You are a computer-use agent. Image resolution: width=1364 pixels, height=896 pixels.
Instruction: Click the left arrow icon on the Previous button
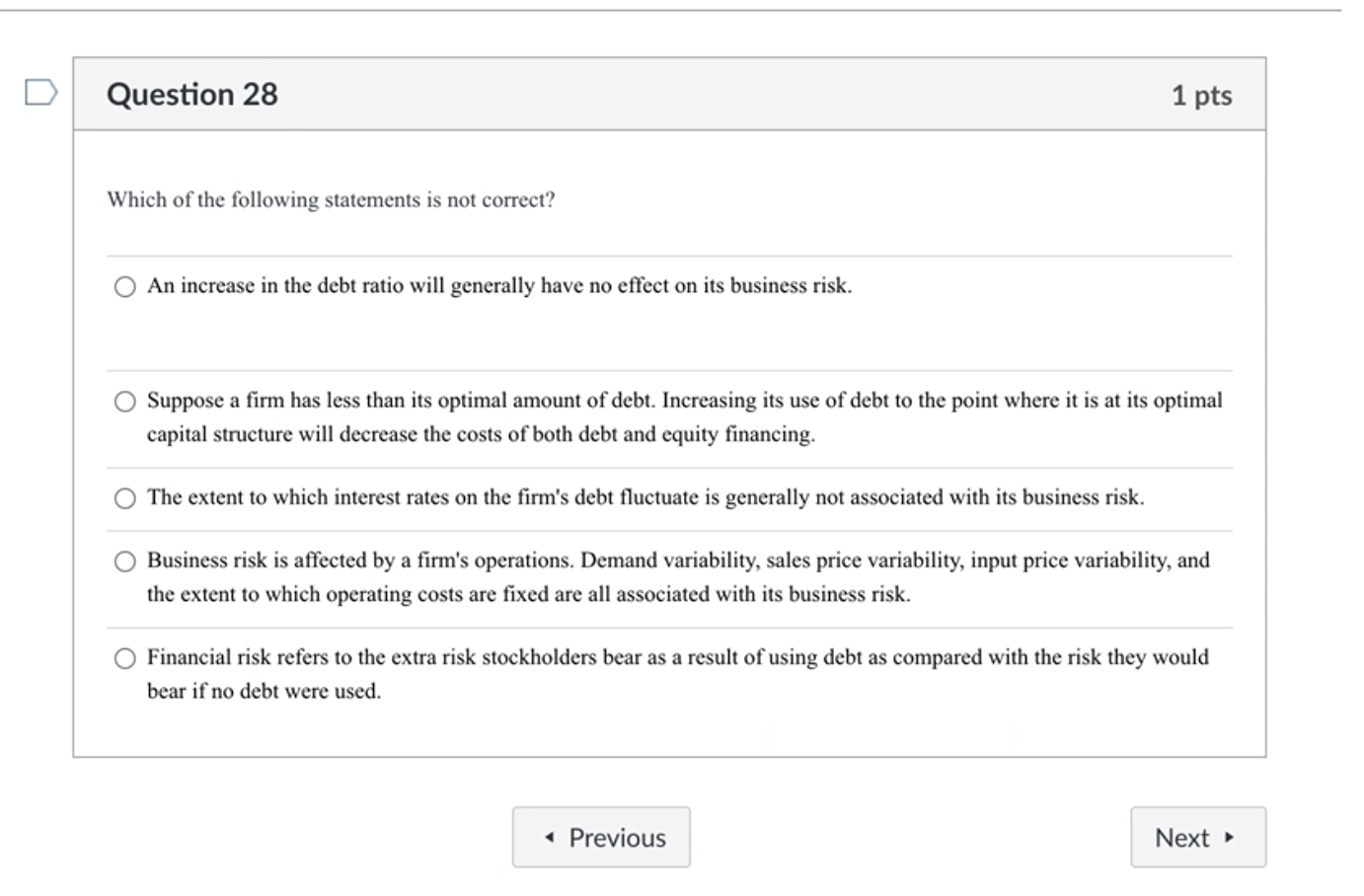550,837
